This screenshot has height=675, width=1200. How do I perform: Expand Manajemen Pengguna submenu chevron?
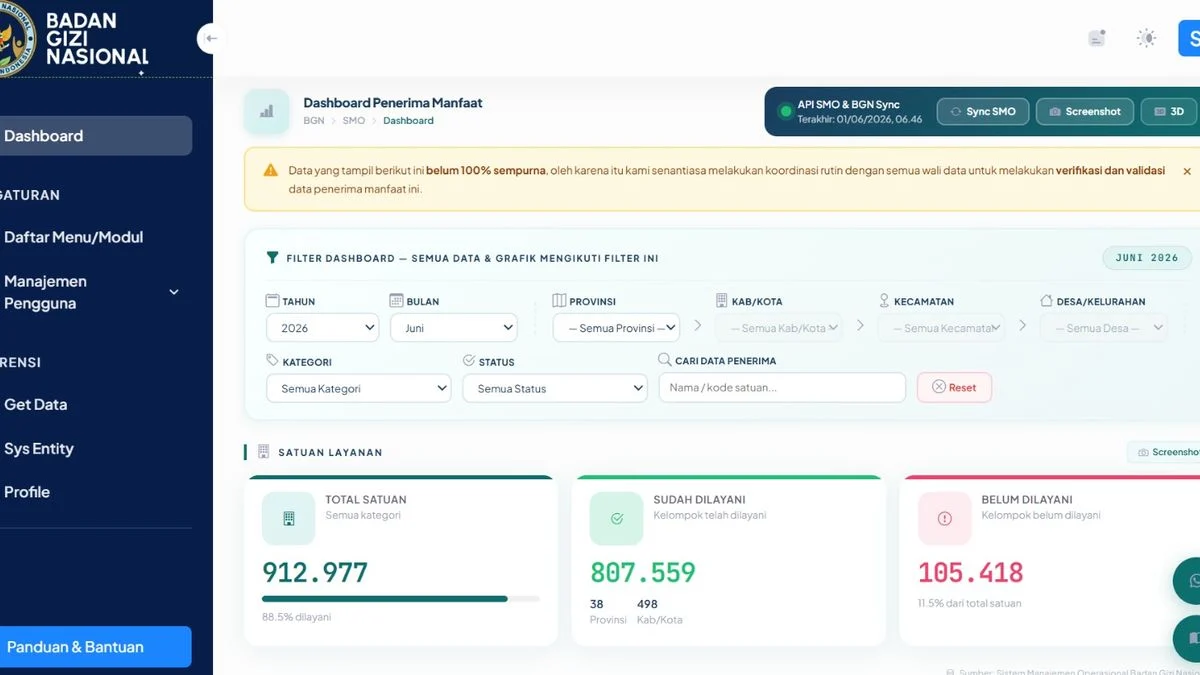(x=173, y=292)
